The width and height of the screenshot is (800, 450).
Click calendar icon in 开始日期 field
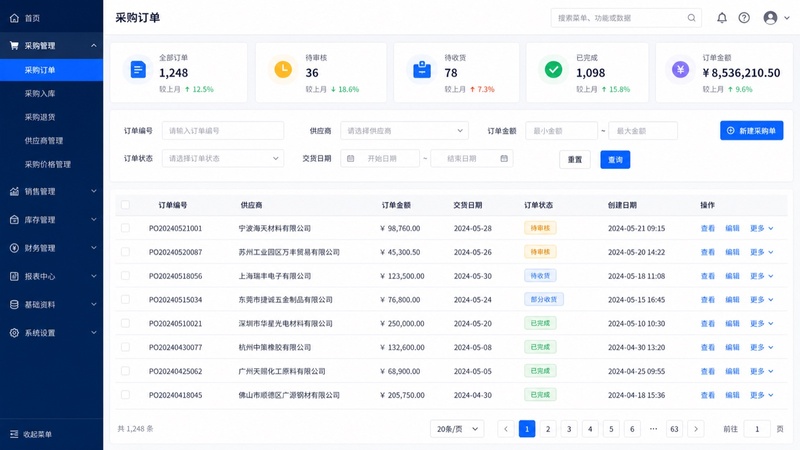[351, 159]
